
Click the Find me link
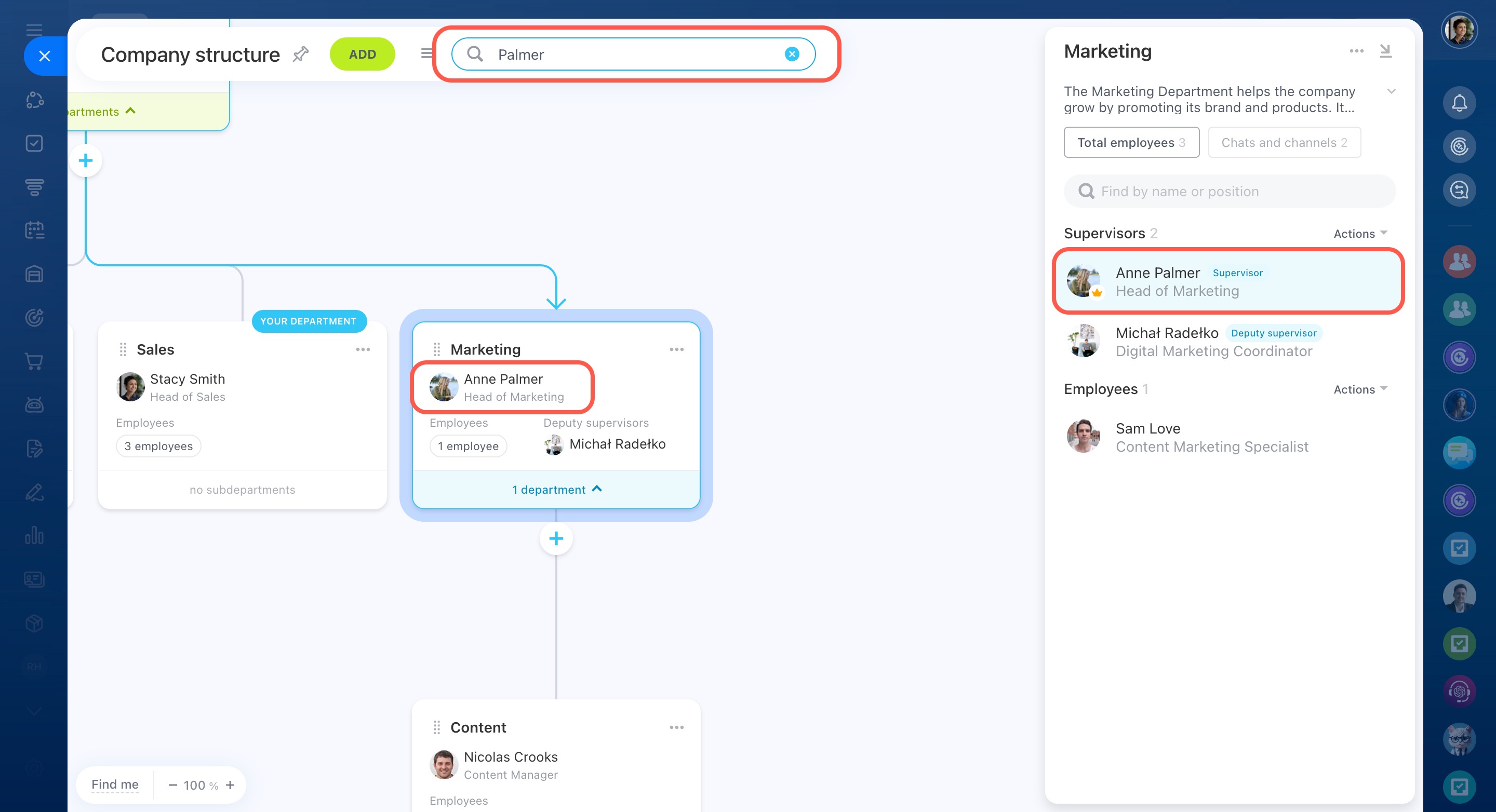115,784
